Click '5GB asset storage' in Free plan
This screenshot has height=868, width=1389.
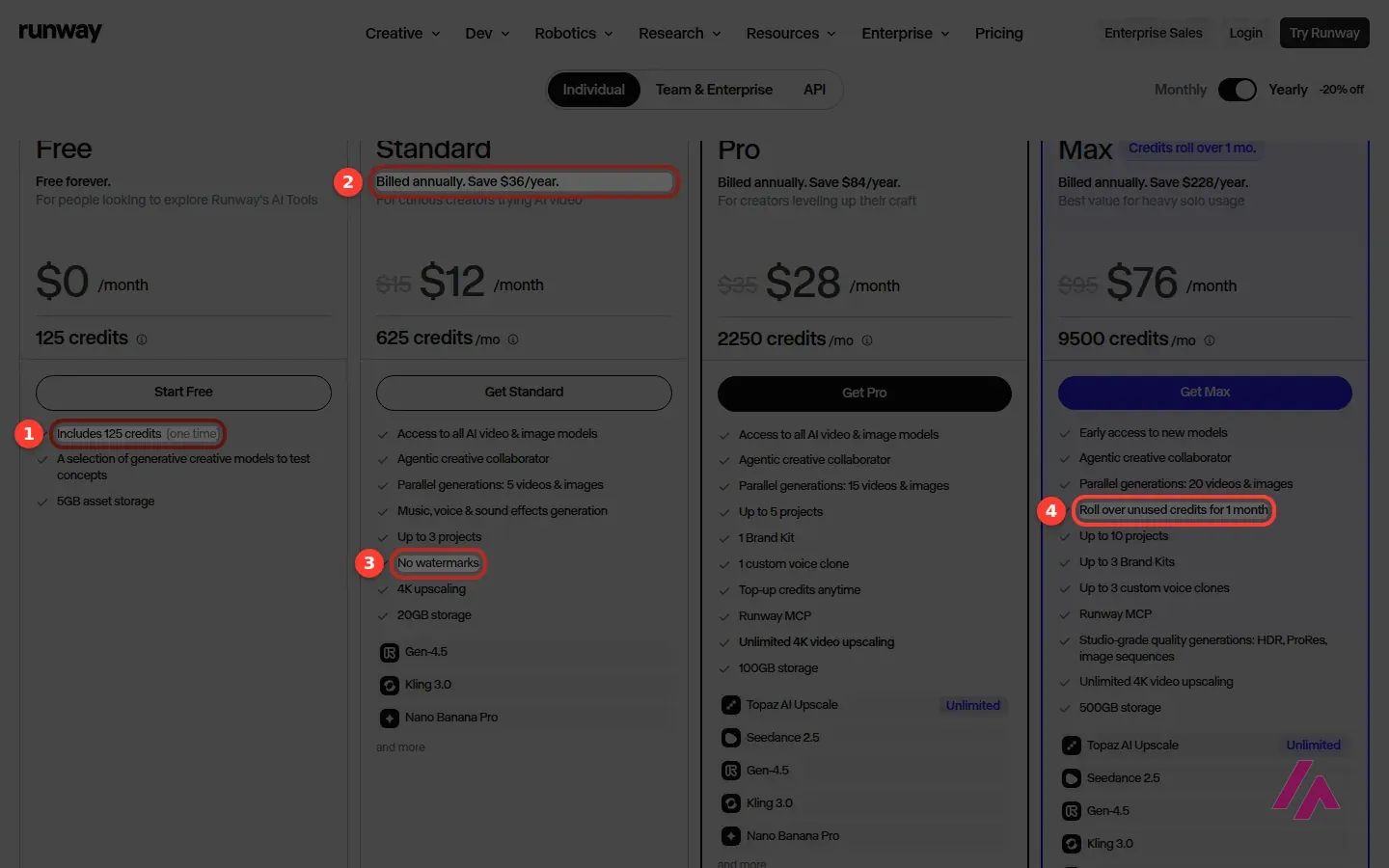105,502
